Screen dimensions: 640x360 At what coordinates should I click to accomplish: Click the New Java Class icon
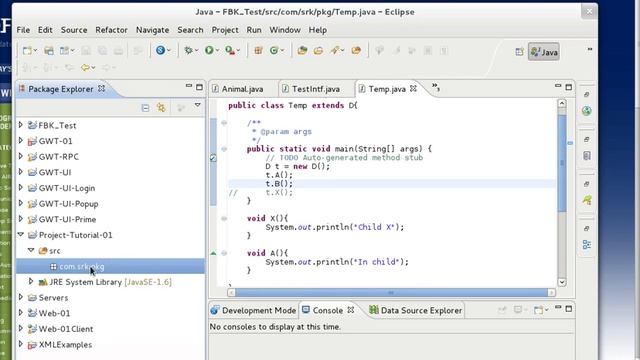[x=273, y=50]
